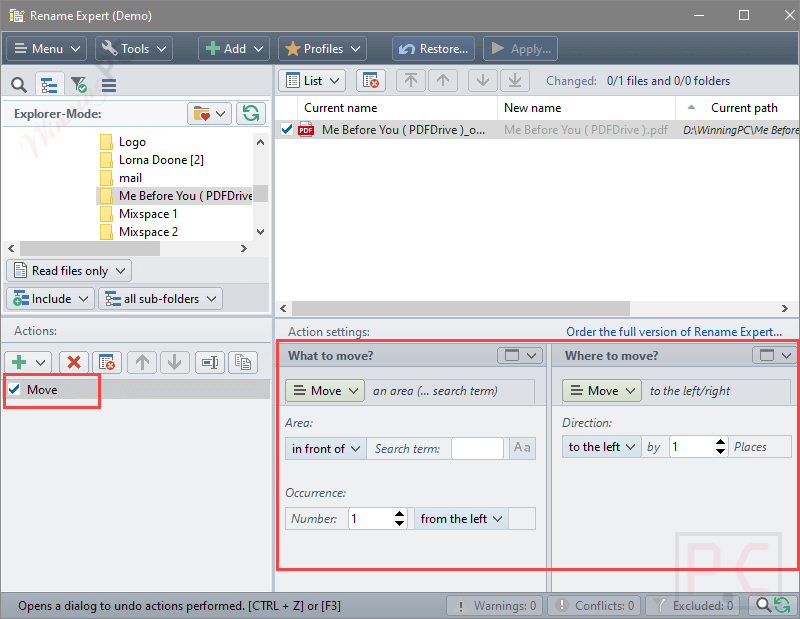Expand the 'to the left' direction dropdown
This screenshot has width=800, height=619.
tap(602, 447)
